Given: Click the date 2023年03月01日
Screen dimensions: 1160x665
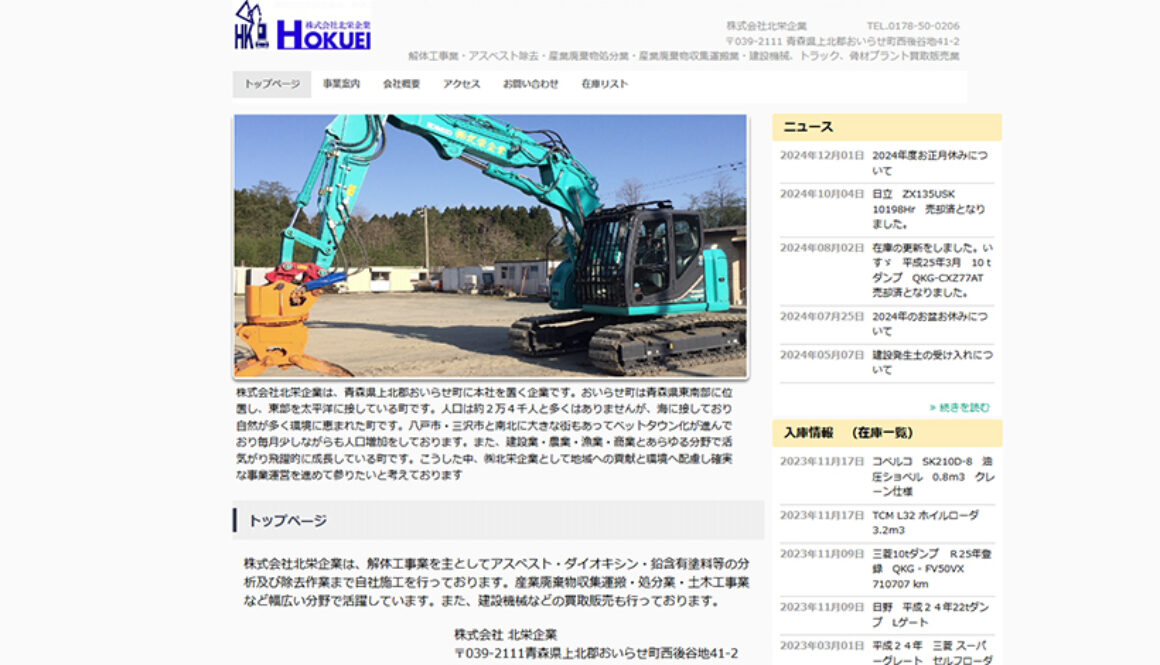Looking at the screenshot, I should (x=822, y=646).
